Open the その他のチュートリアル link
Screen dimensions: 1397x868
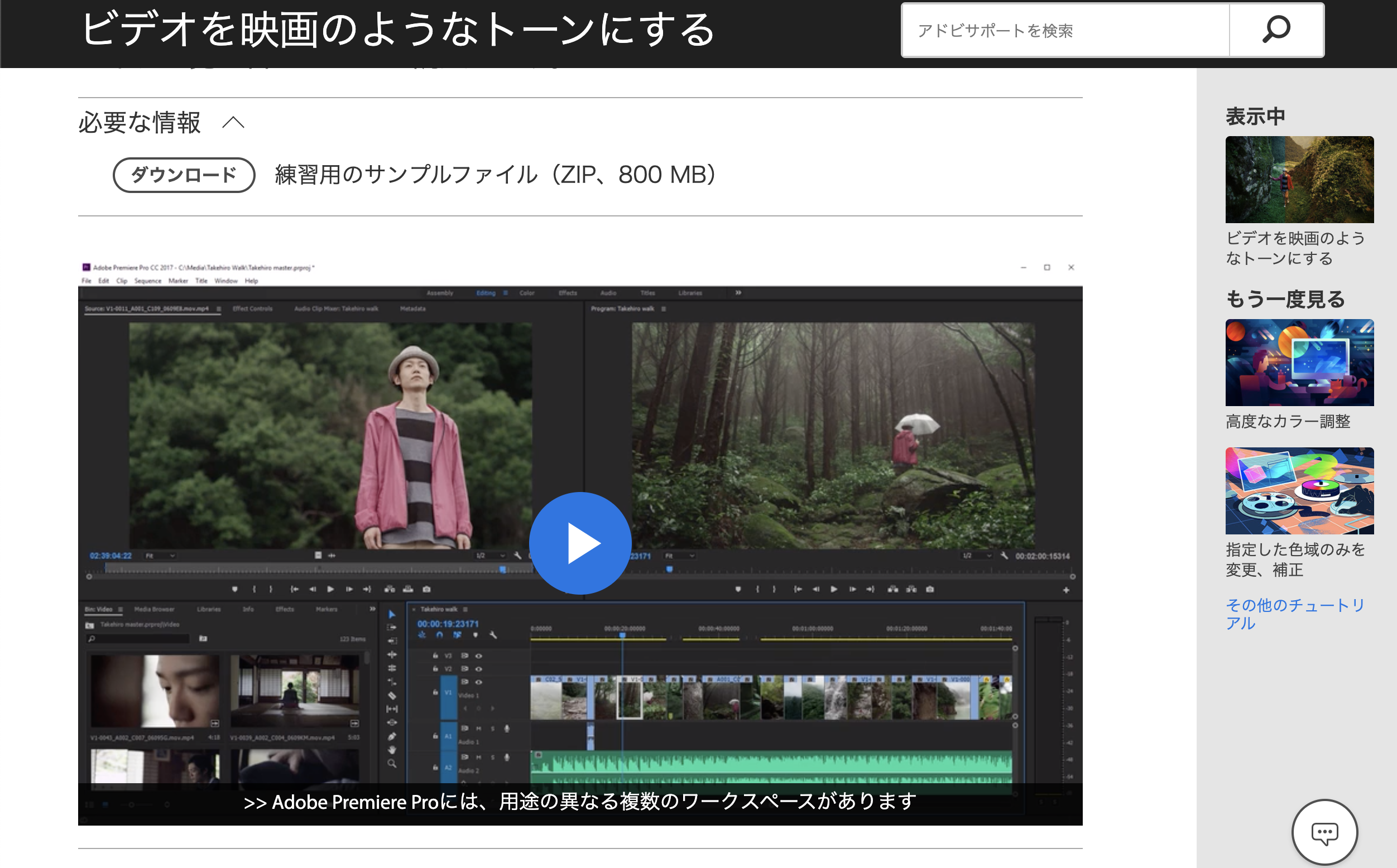(1295, 614)
